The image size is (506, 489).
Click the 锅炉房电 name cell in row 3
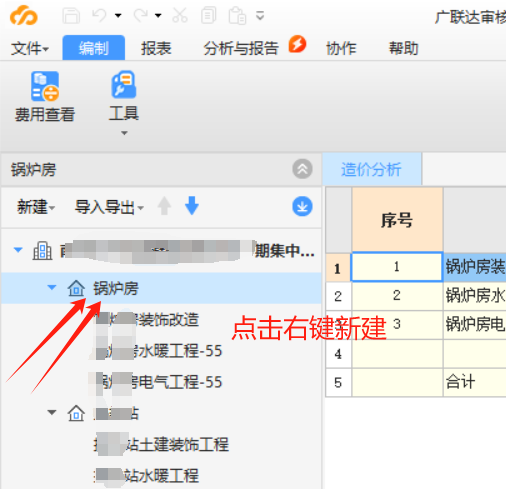click(x=475, y=325)
